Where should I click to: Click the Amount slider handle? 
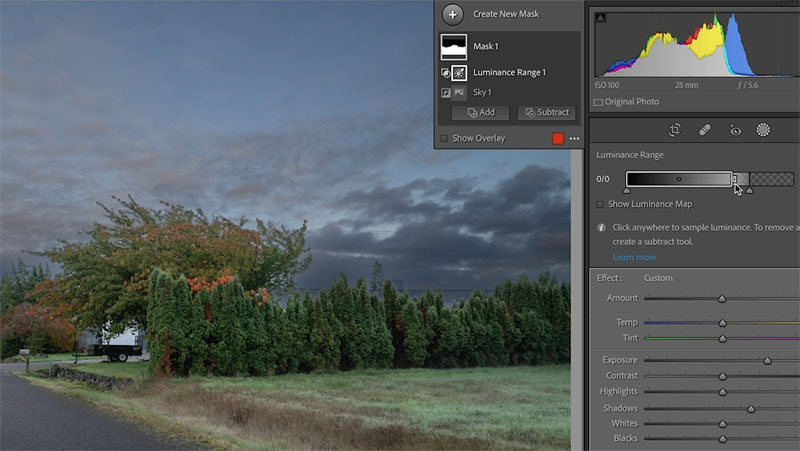(x=722, y=299)
